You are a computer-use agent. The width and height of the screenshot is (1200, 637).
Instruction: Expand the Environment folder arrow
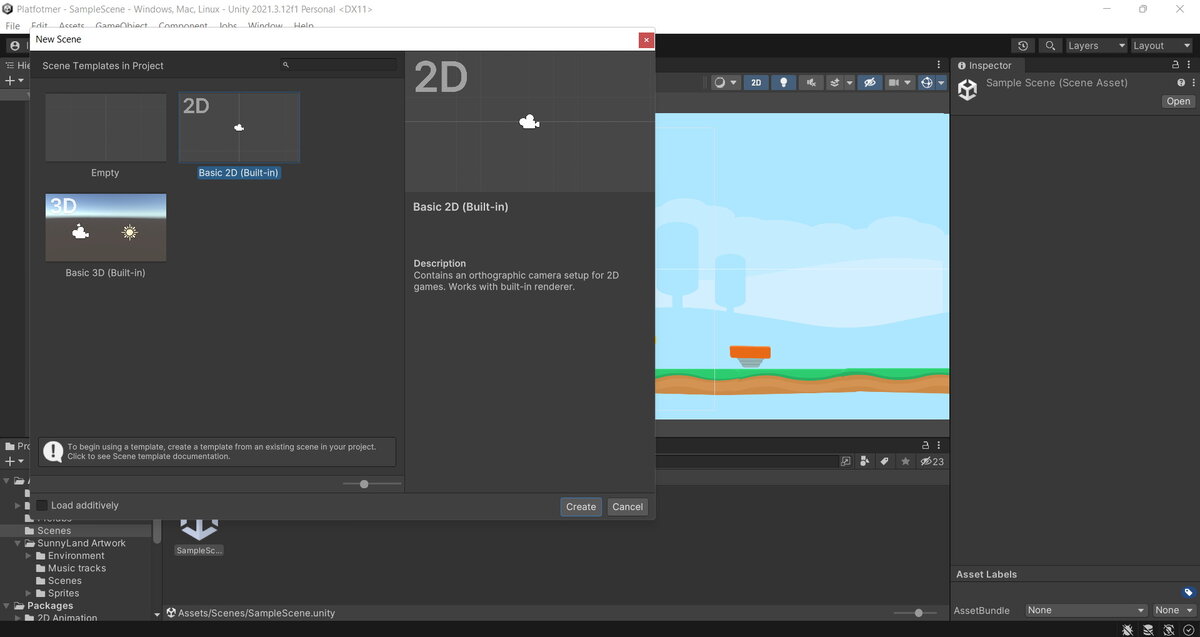click(x=29, y=556)
